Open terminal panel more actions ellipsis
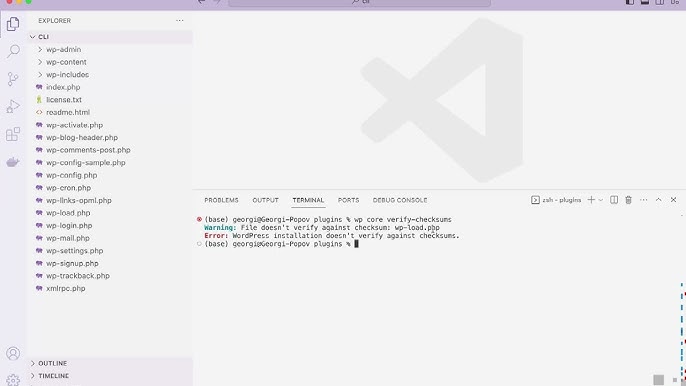Image resolution: width=686 pixels, height=386 pixels. (644, 200)
